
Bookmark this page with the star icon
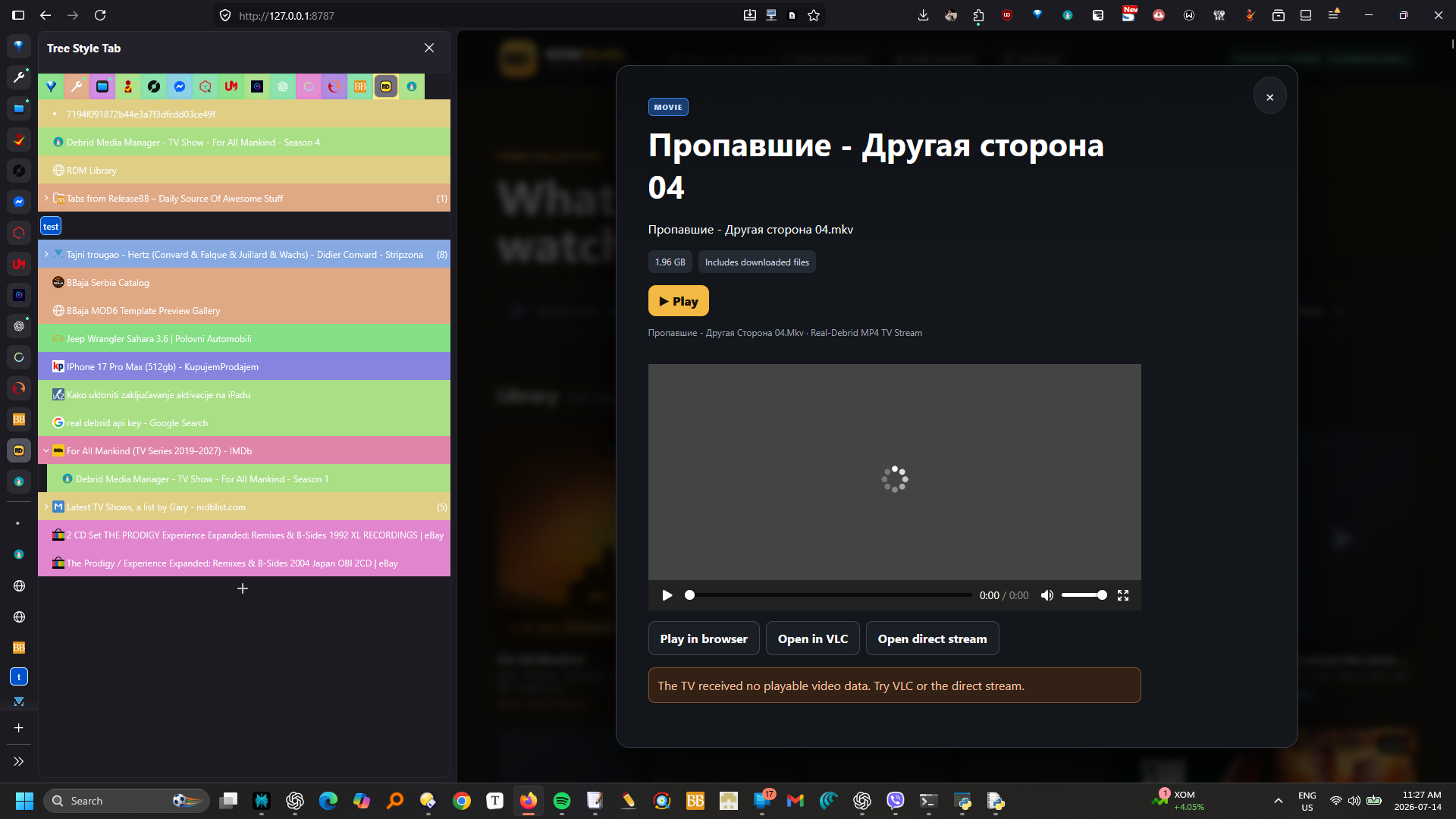pos(814,15)
